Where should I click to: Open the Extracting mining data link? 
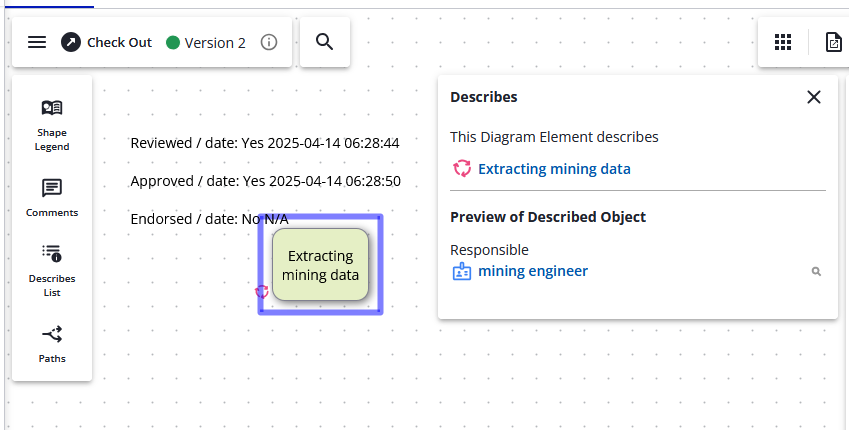point(554,169)
